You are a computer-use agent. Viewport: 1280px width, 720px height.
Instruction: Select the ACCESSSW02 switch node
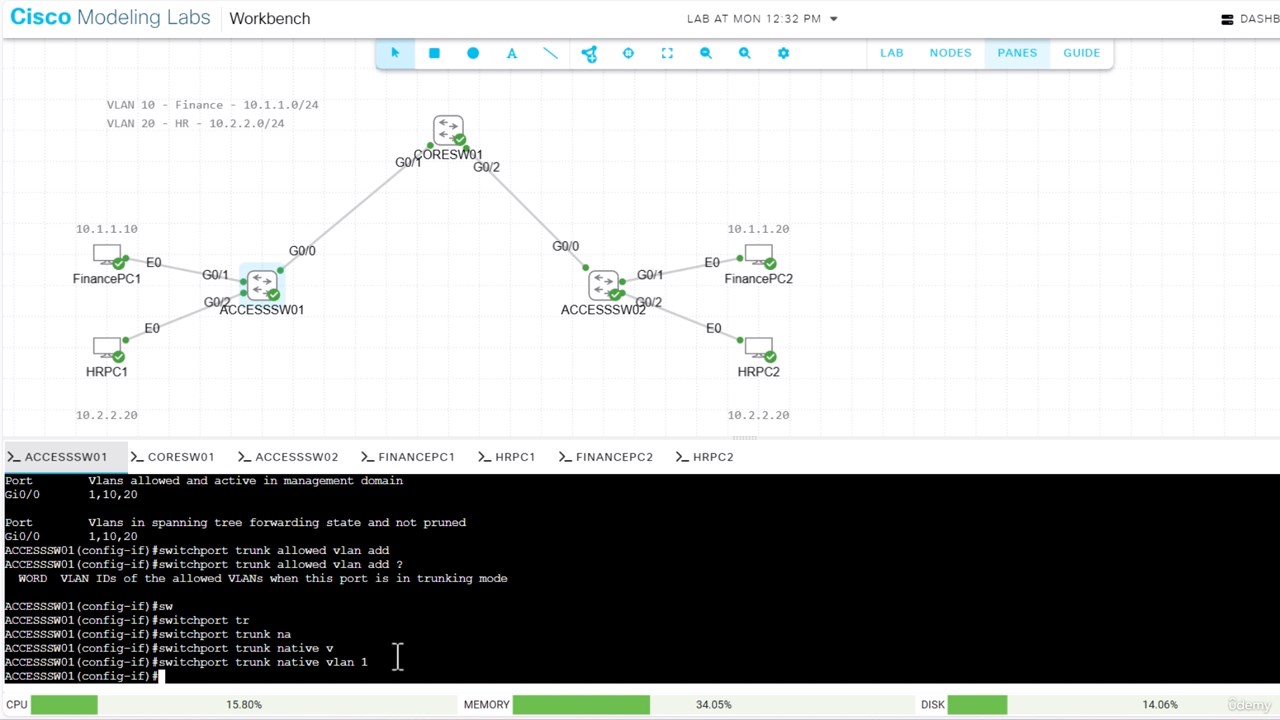click(x=604, y=285)
